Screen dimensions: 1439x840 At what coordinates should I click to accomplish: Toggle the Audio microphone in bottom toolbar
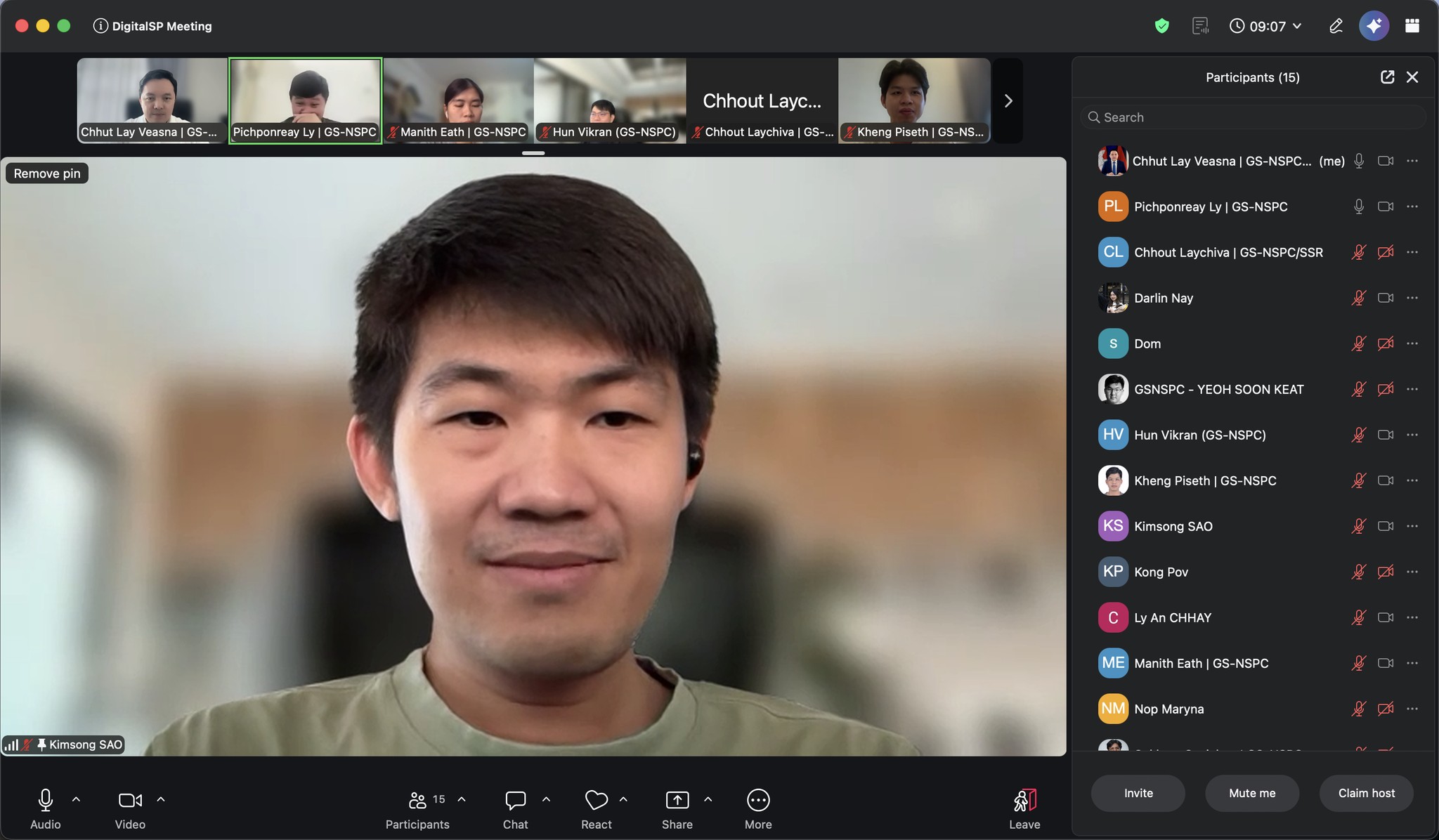pos(46,808)
